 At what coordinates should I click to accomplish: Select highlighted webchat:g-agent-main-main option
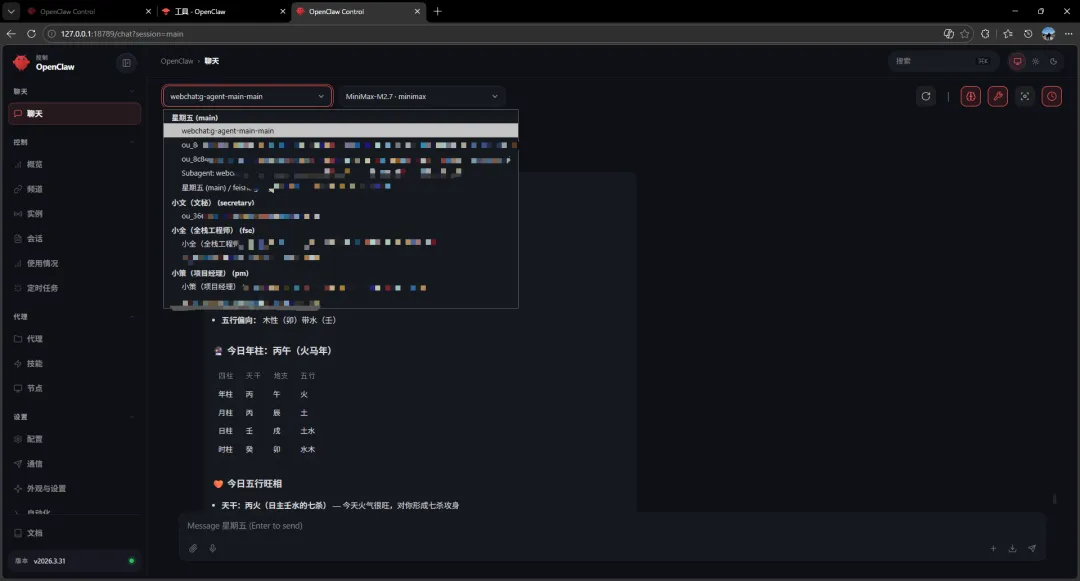[340, 131]
